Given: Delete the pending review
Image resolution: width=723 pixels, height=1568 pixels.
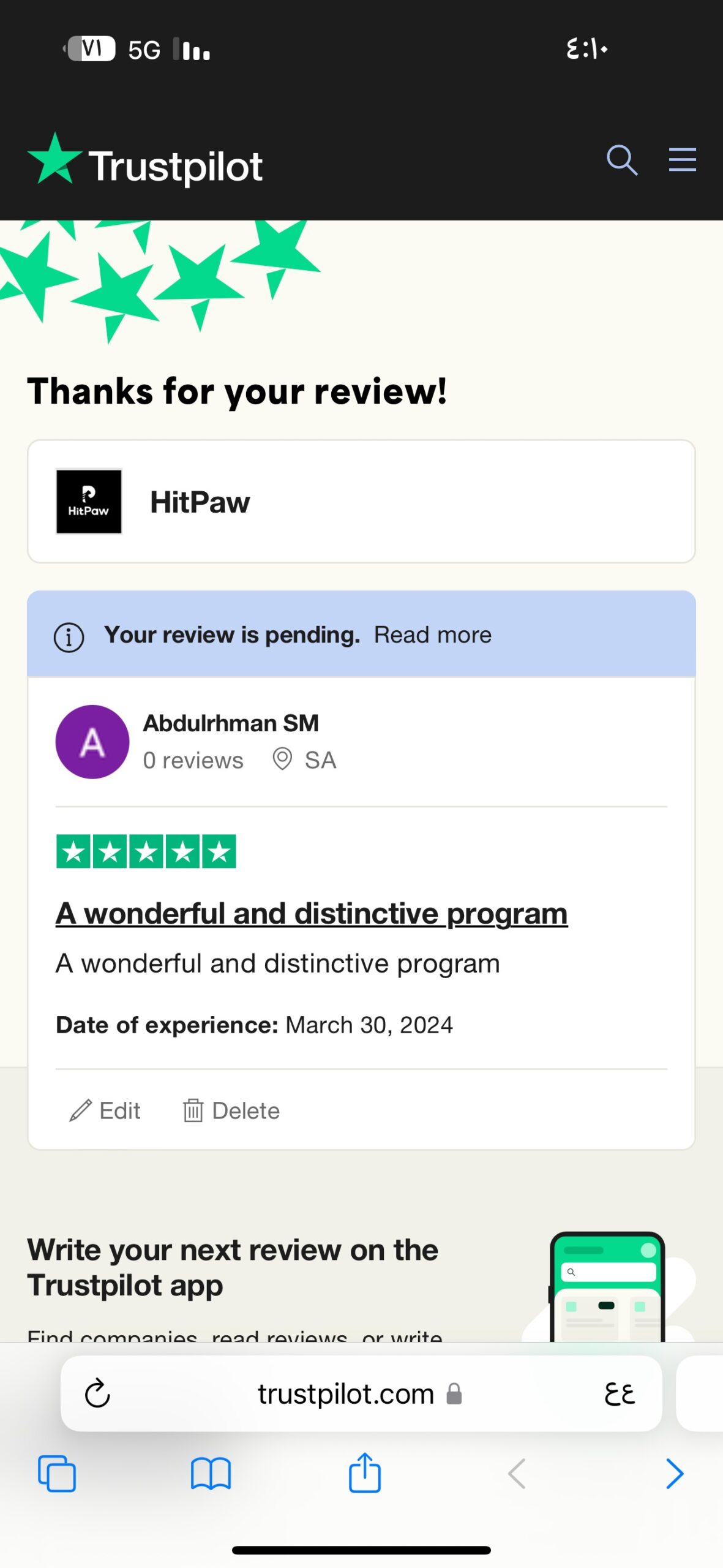Looking at the screenshot, I should pos(231,1110).
